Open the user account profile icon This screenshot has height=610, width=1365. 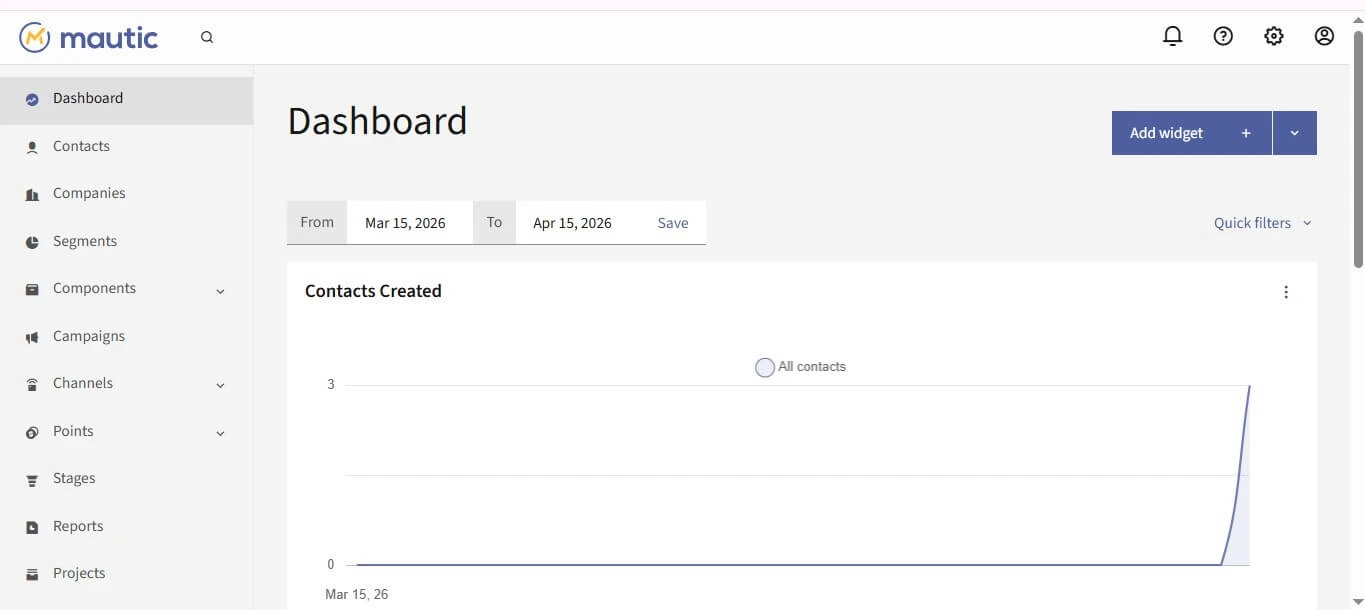1324,36
